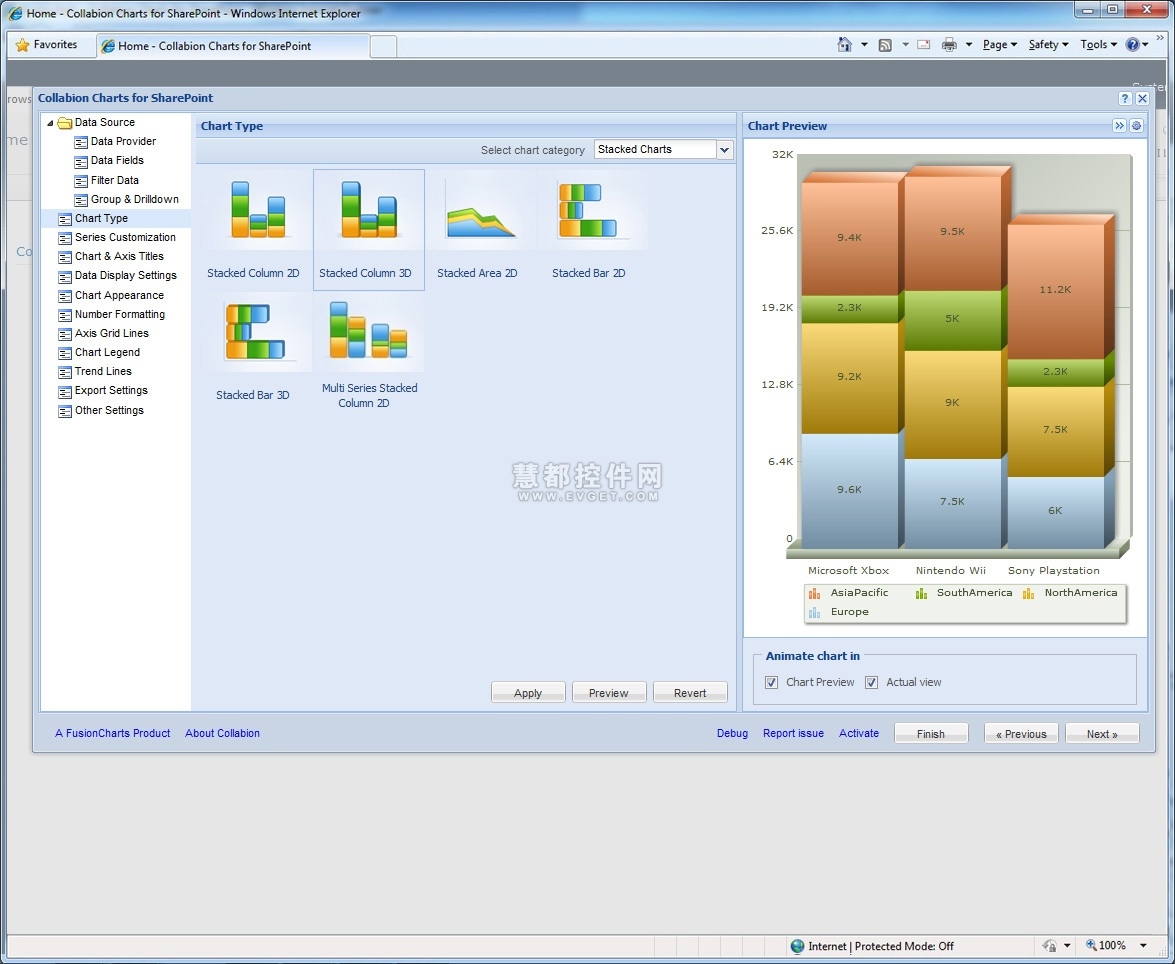Open the chart category dropdown
The image size is (1175, 964).
(724, 150)
